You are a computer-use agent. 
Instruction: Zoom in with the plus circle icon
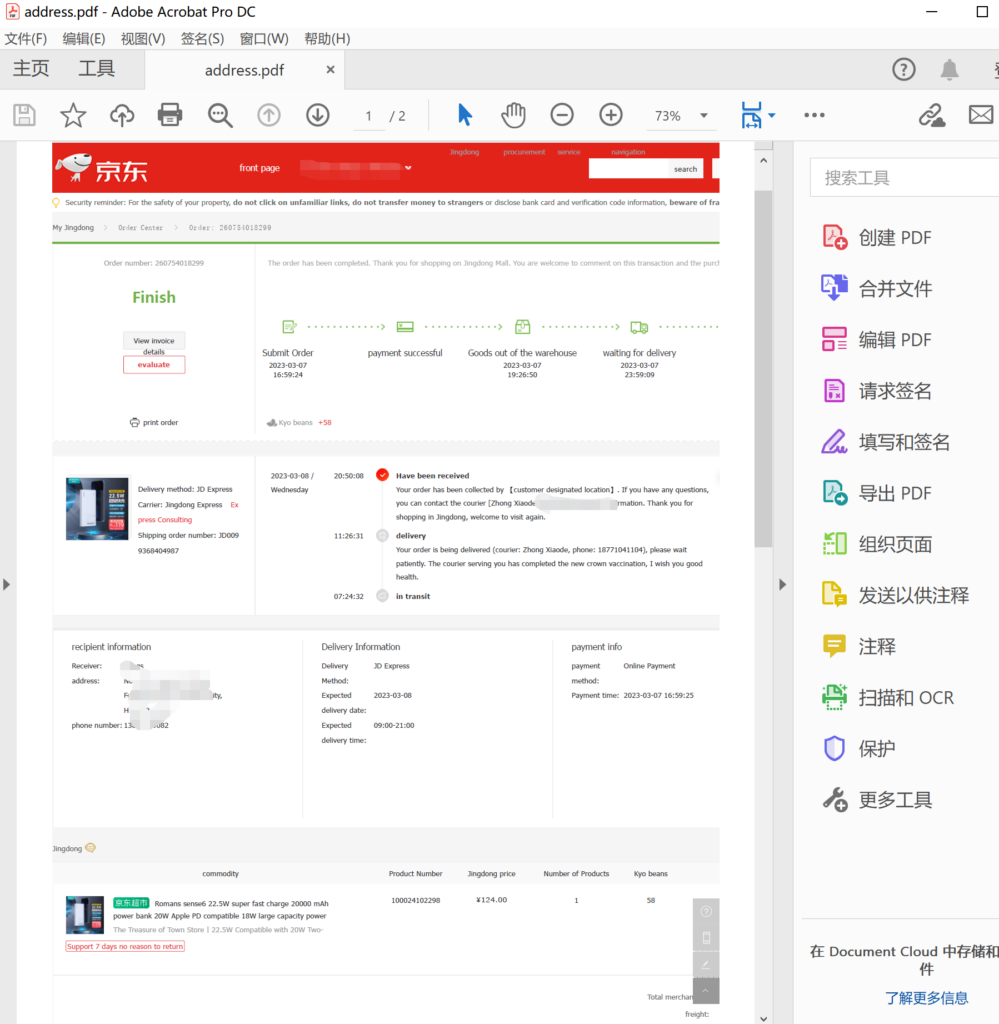(611, 116)
